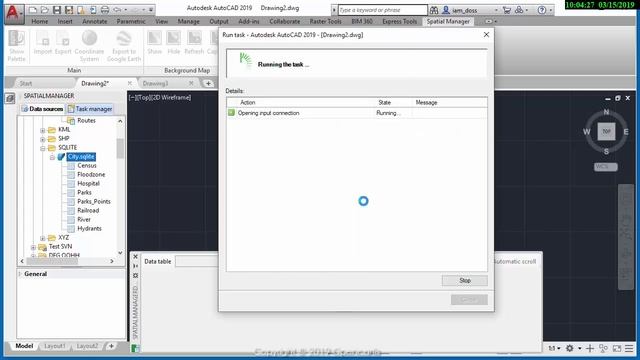Click the Data table palette settings gear
640x360 pixels.
(136, 276)
